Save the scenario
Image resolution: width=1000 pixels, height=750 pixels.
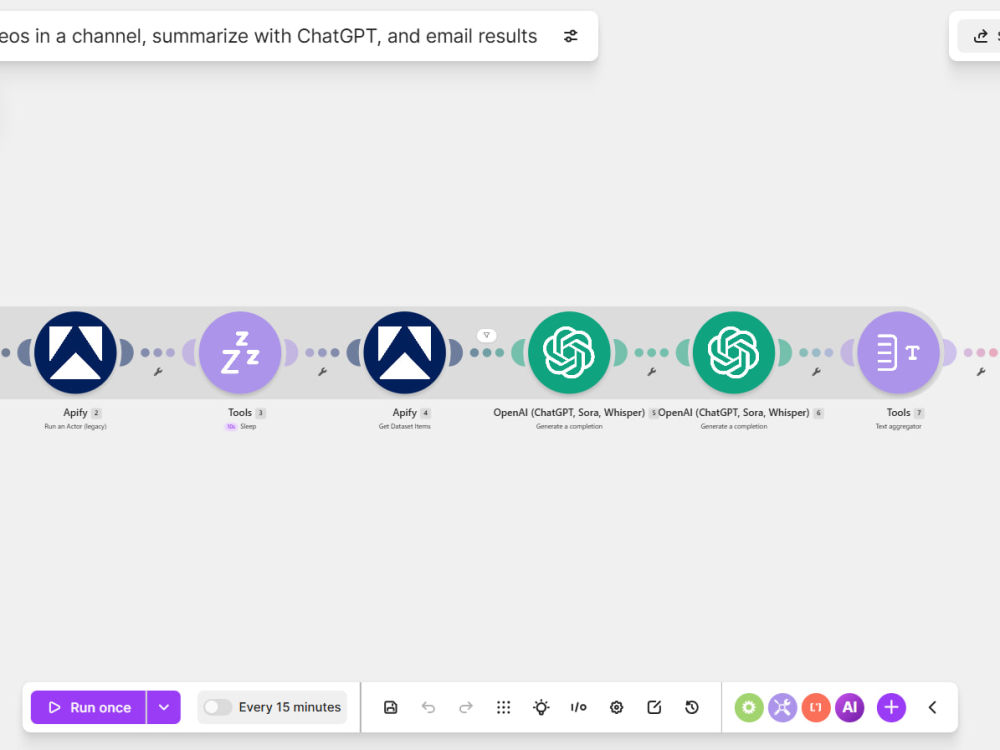pyautogui.click(x=390, y=707)
